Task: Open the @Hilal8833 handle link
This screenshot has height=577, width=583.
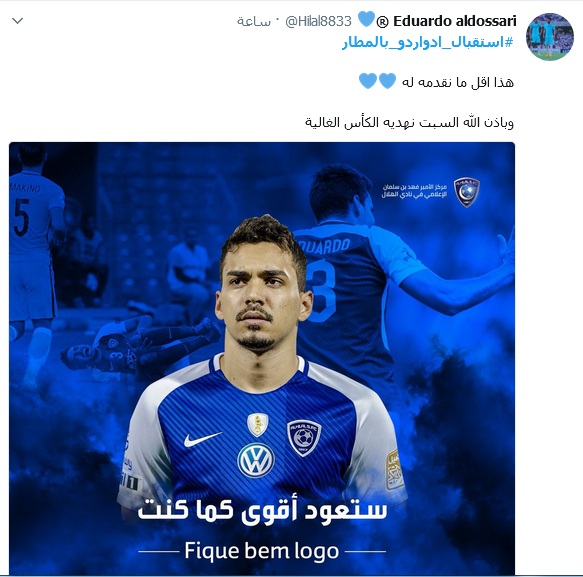Action: click(x=318, y=21)
